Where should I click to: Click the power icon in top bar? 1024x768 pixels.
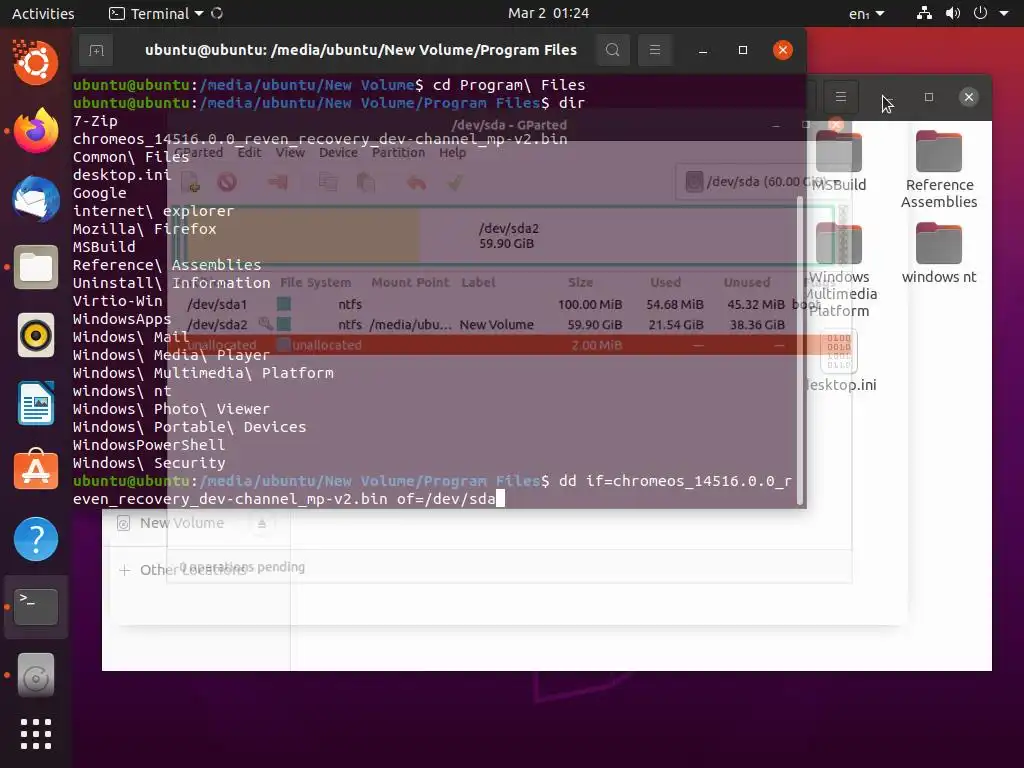coord(980,13)
